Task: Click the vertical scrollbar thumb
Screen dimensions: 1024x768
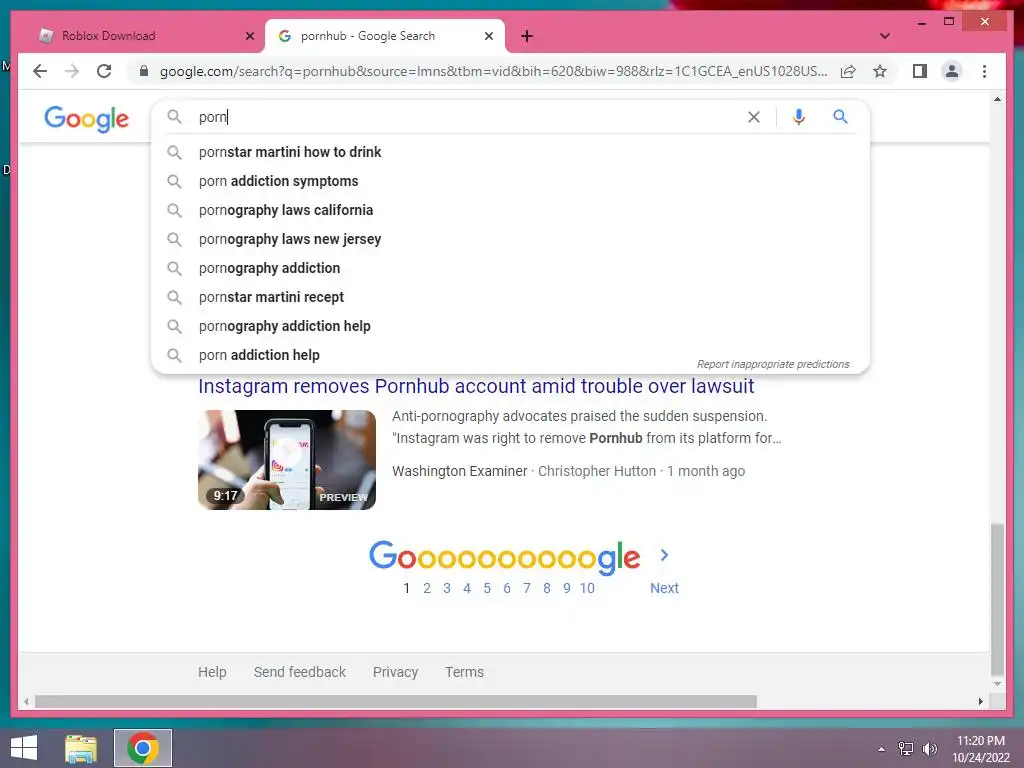Action: (997, 599)
